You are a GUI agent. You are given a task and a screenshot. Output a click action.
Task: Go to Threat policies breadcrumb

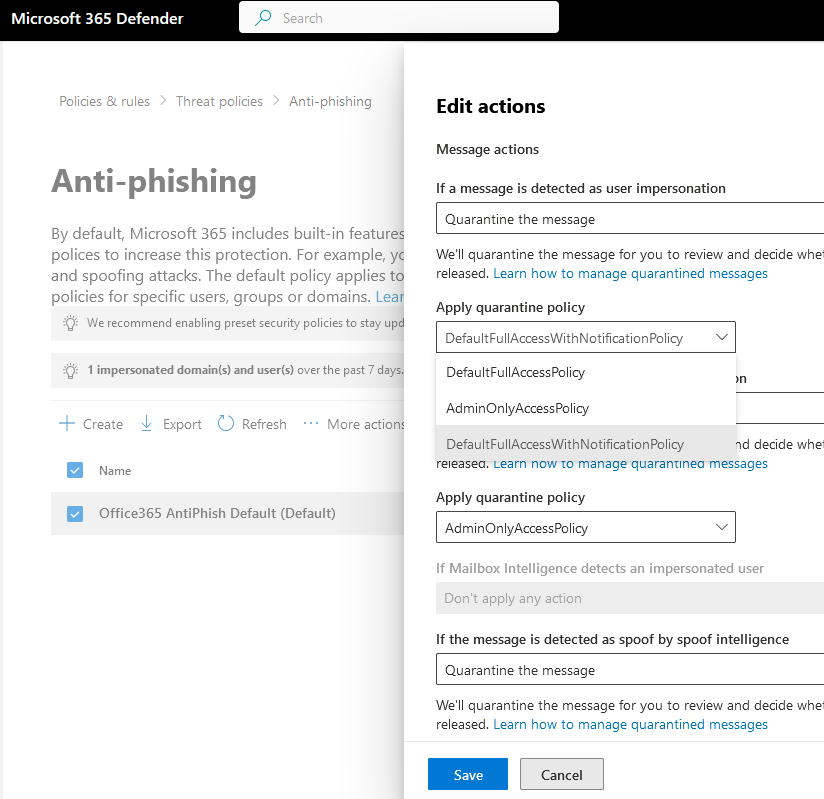pyautogui.click(x=219, y=101)
